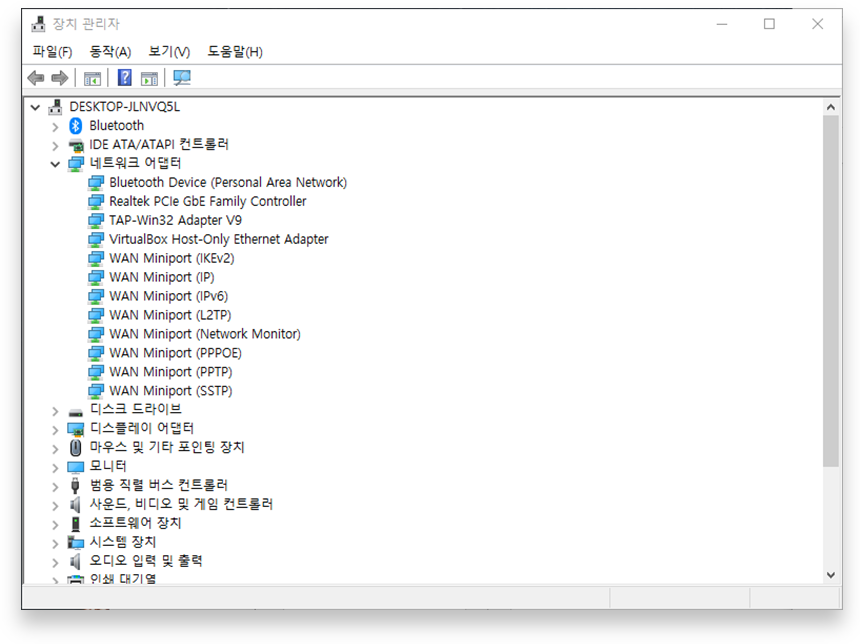Click the 모니터 monitor icon
The height and width of the screenshot is (644, 860).
[76, 467]
